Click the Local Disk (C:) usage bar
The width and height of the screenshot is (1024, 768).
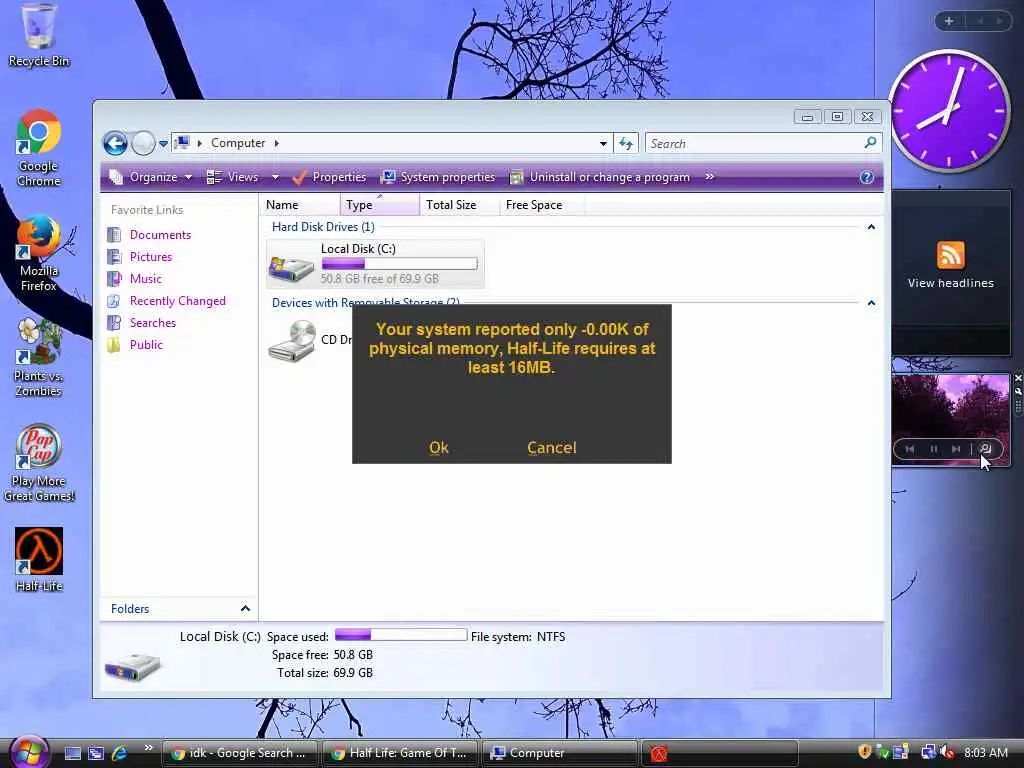click(399, 264)
